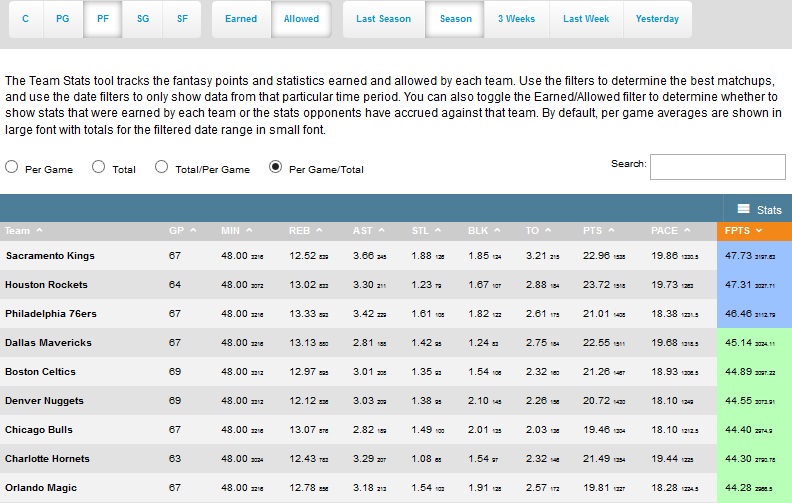Select Chicago Bulls TO value 2.03
The width and height of the screenshot is (792, 503).
coord(536,430)
